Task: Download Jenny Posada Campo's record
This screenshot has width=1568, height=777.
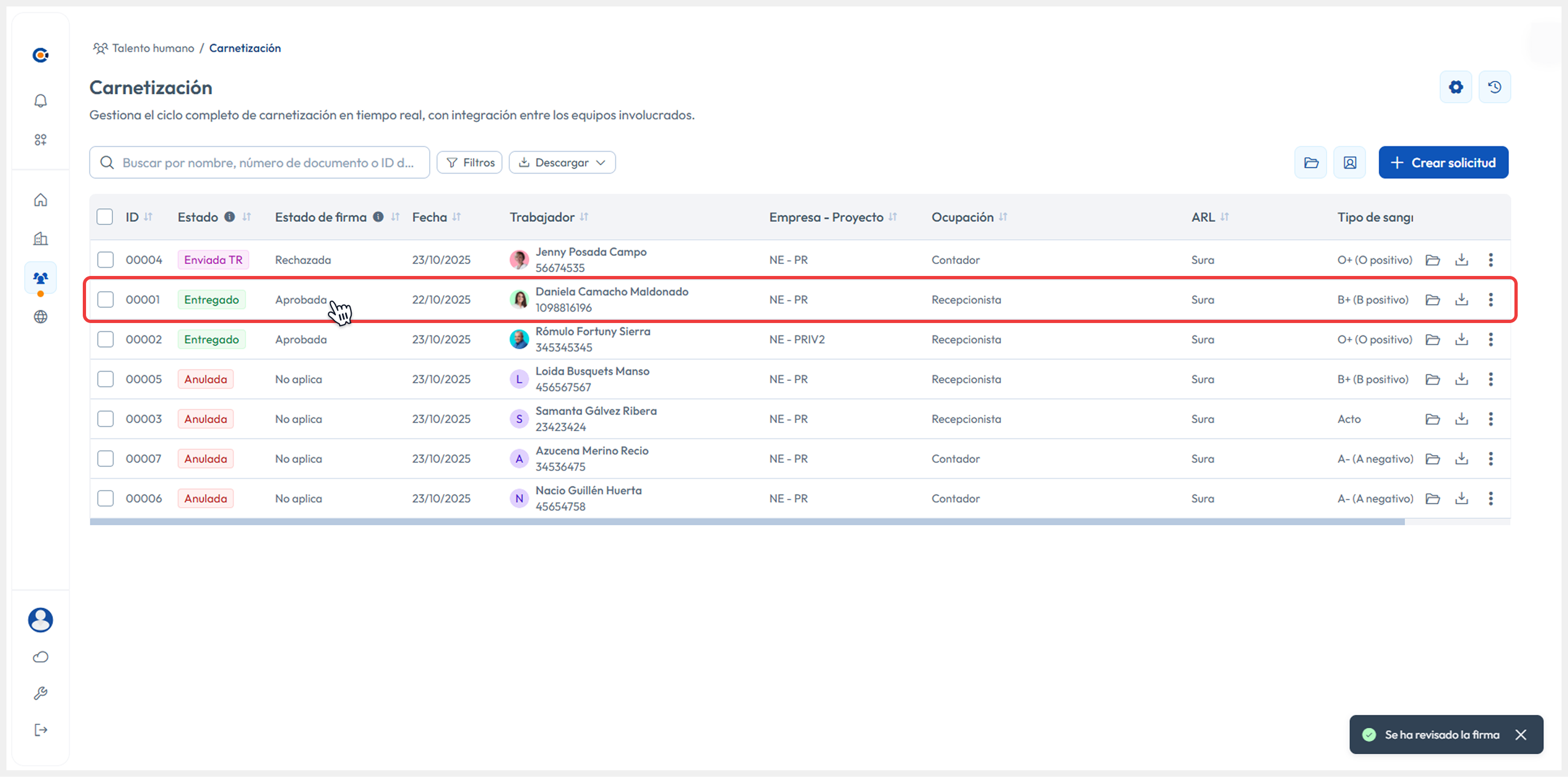Action: pos(1461,260)
